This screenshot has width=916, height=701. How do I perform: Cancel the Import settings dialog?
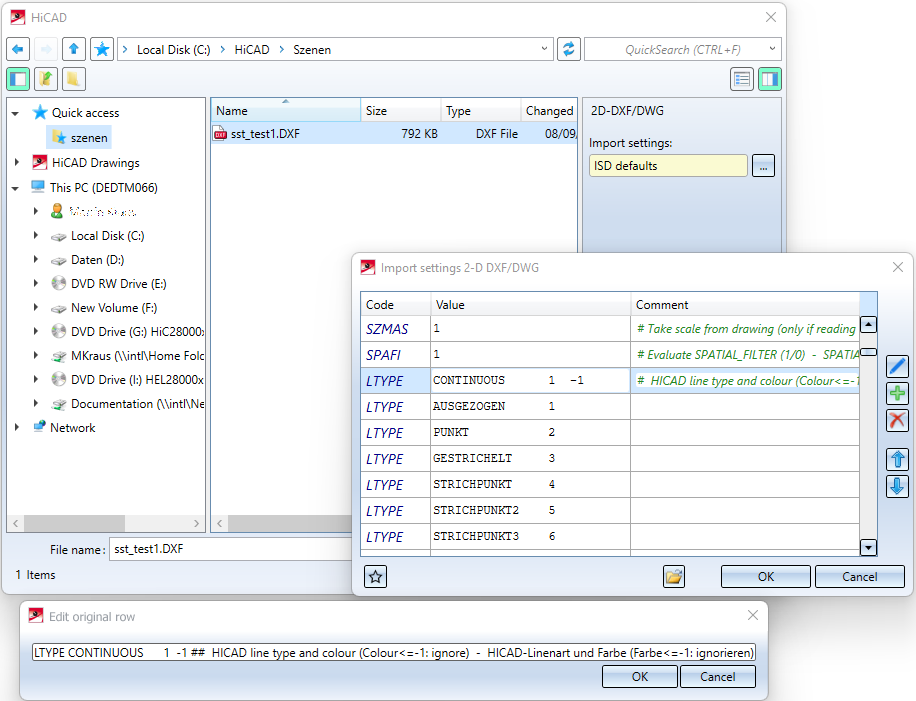click(859, 577)
